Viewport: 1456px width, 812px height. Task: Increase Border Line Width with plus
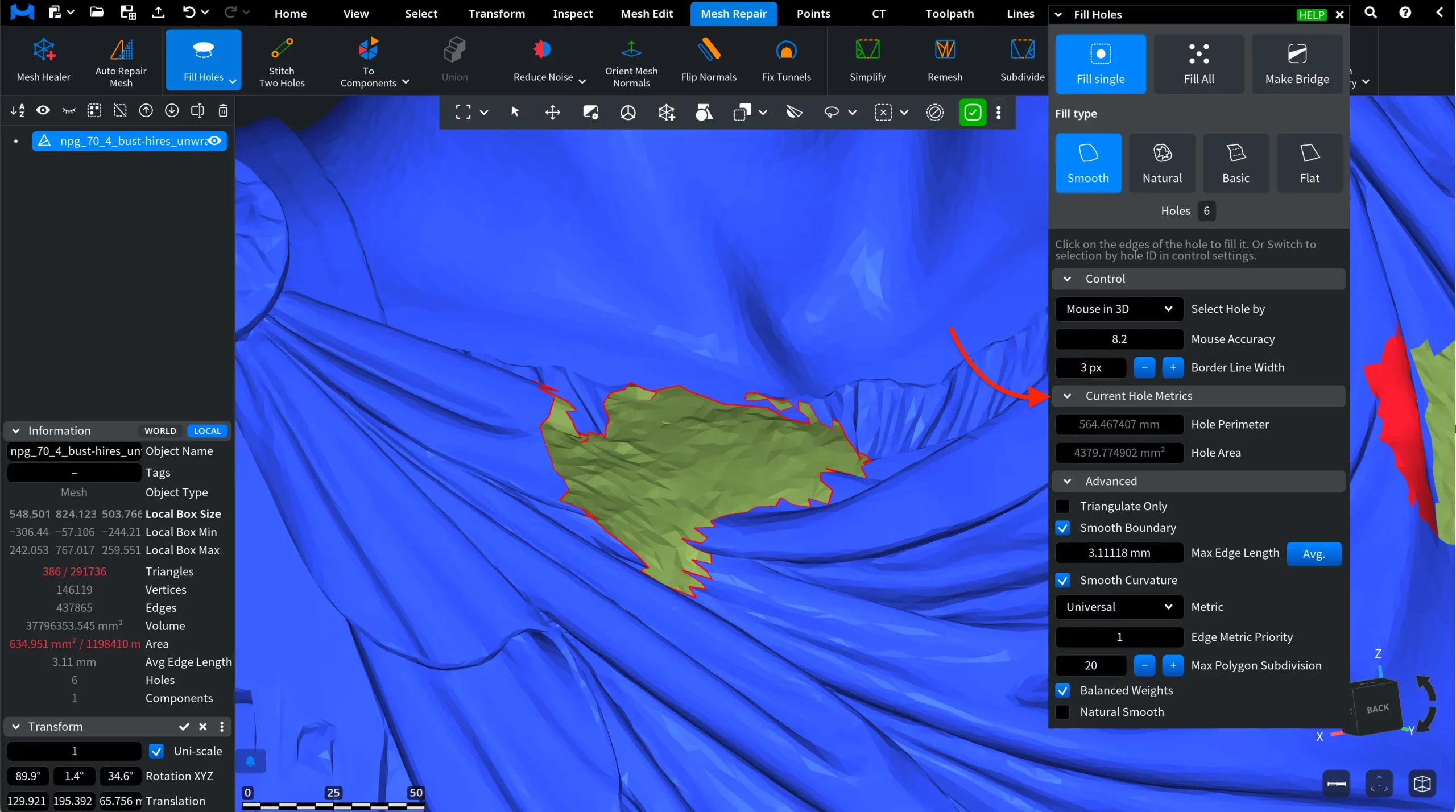[1172, 367]
